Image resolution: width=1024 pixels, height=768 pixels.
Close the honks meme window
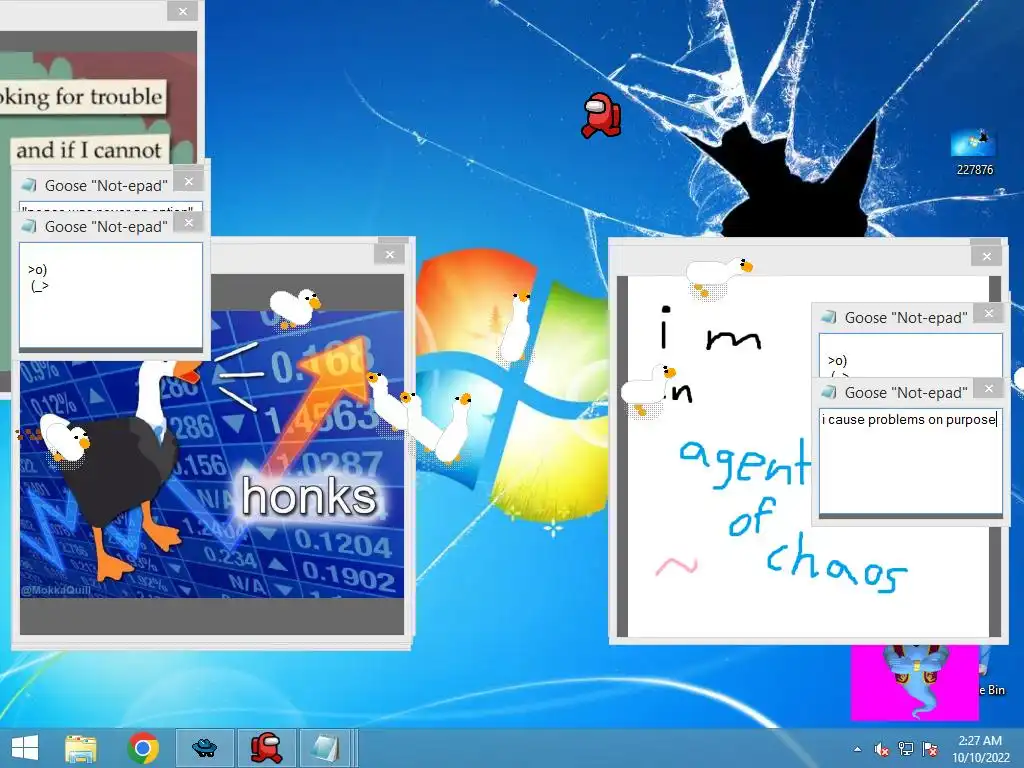(389, 255)
